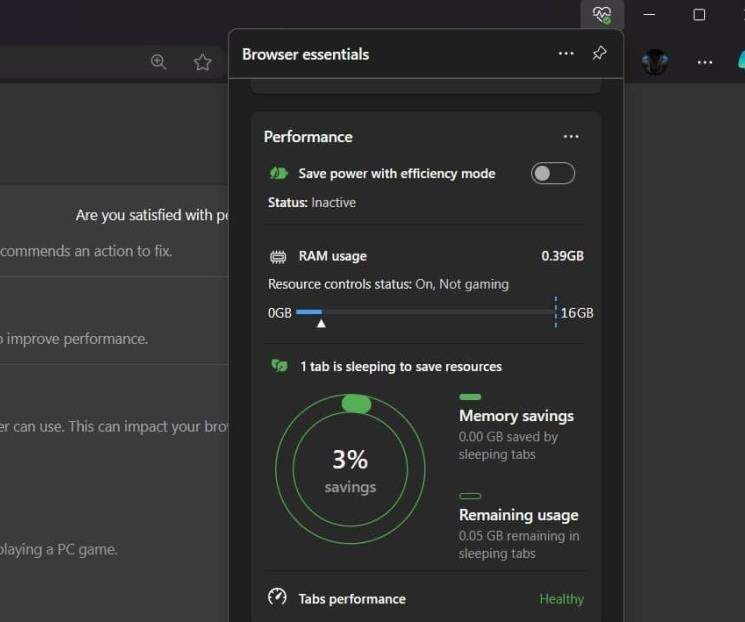Viewport: 745px width, 622px height.
Task: Click 'Browser essentials' panel title
Action: click(x=306, y=55)
